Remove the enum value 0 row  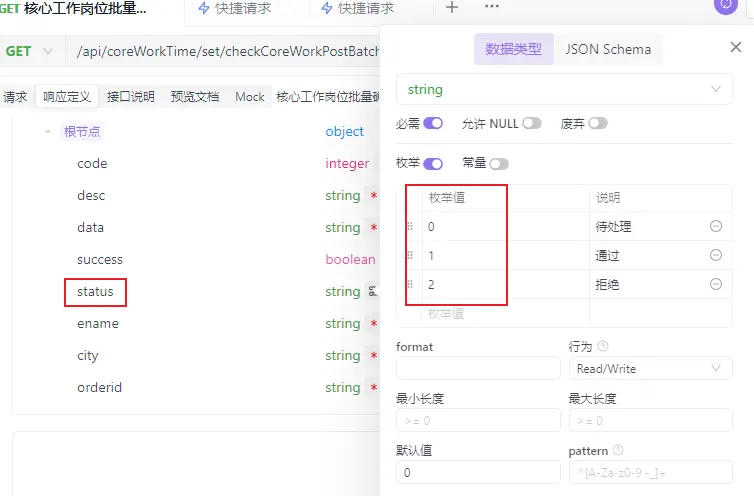[716, 226]
